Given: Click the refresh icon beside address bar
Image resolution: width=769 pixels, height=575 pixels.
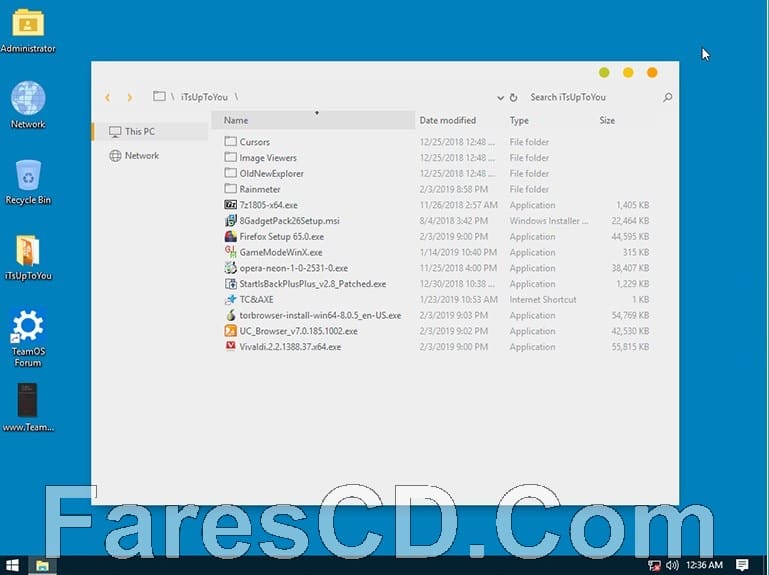Looking at the screenshot, I should (x=513, y=98).
